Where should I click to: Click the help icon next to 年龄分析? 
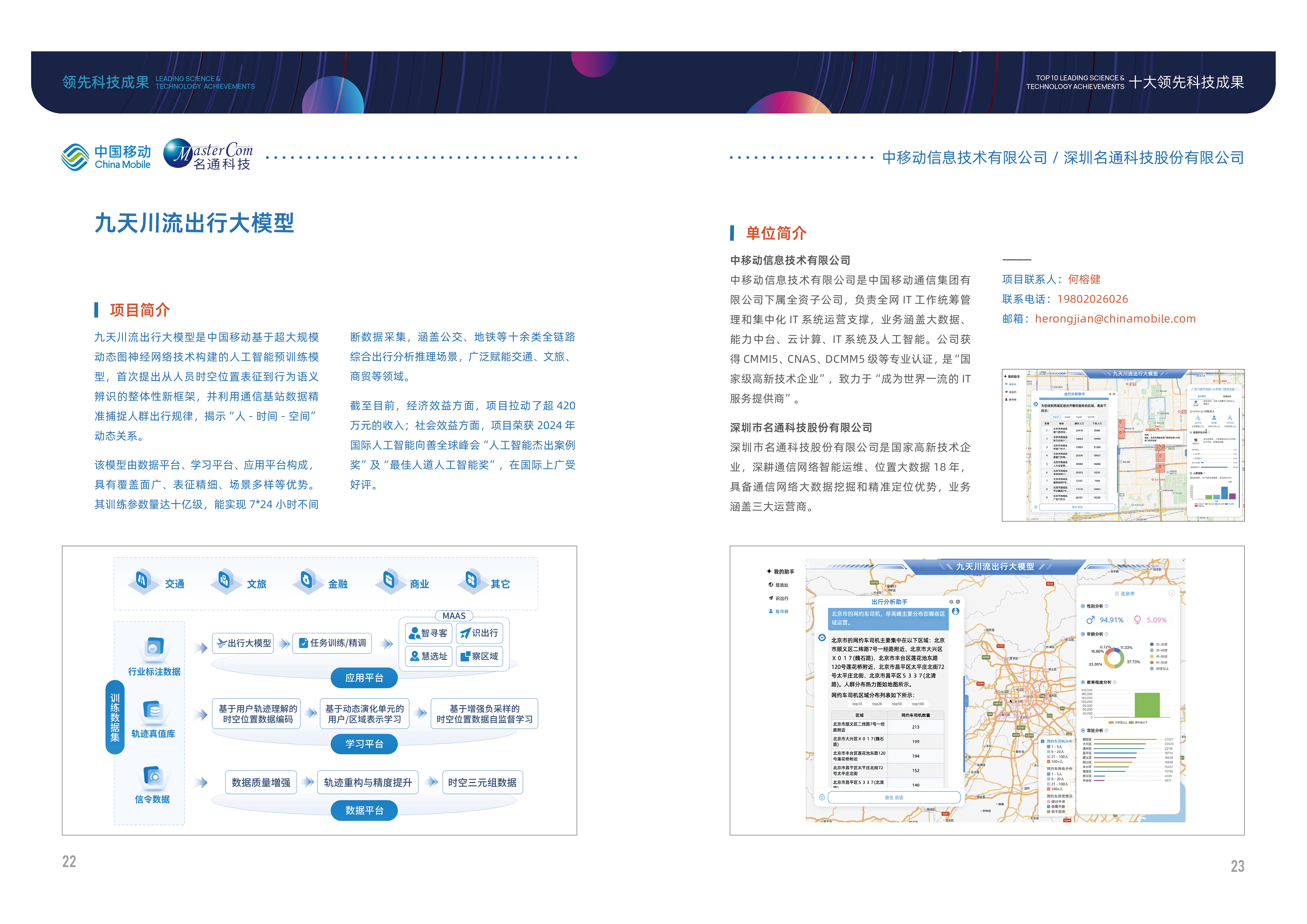tap(1107, 634)
